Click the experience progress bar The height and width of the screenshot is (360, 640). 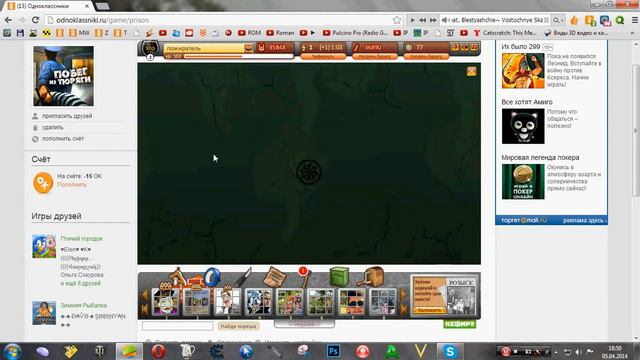239,56
